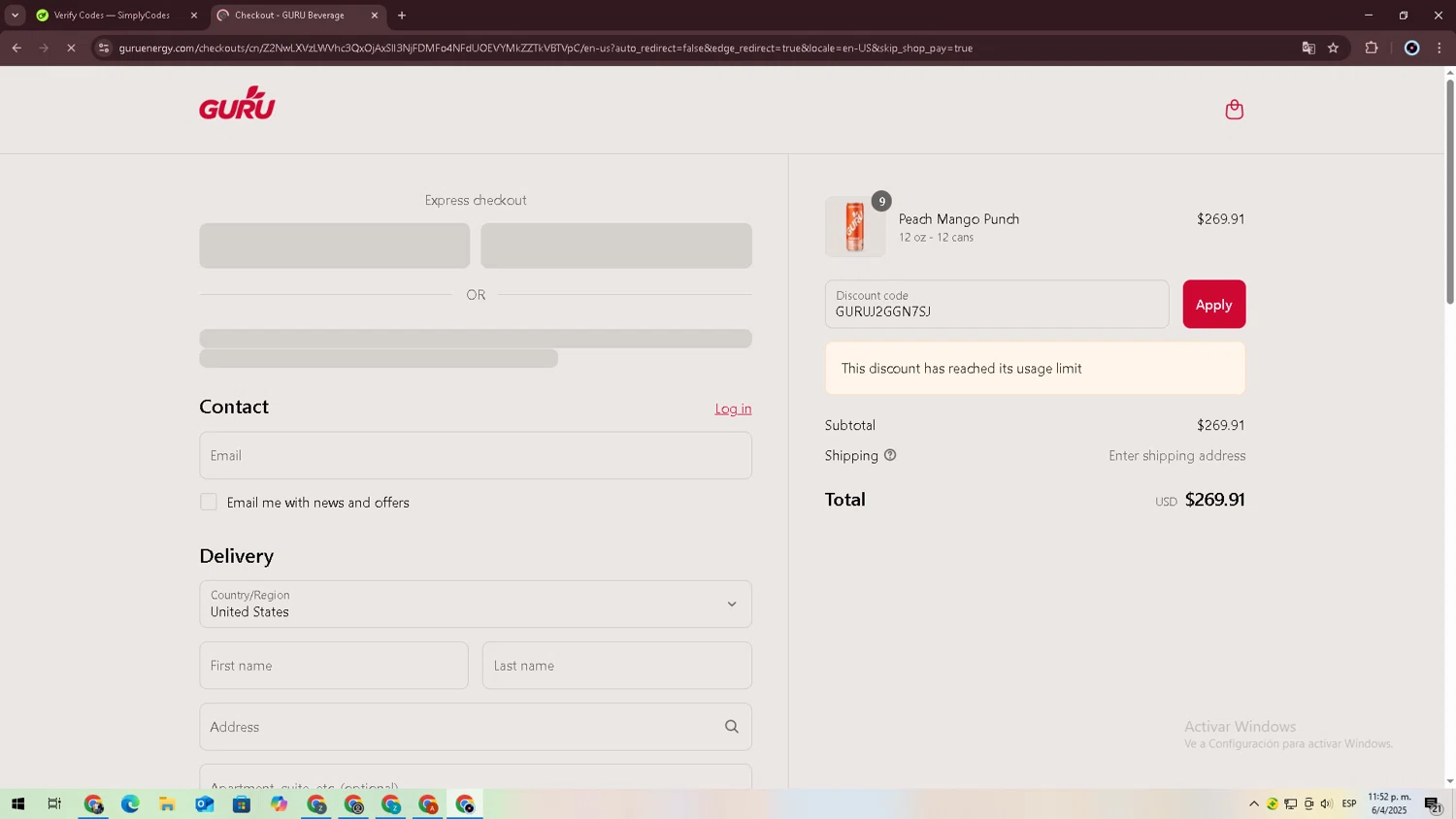Open the browser extensions puzzle icon
Image resolution: width=1456 pixels, height=819 pixels.
pos(1372,48)
